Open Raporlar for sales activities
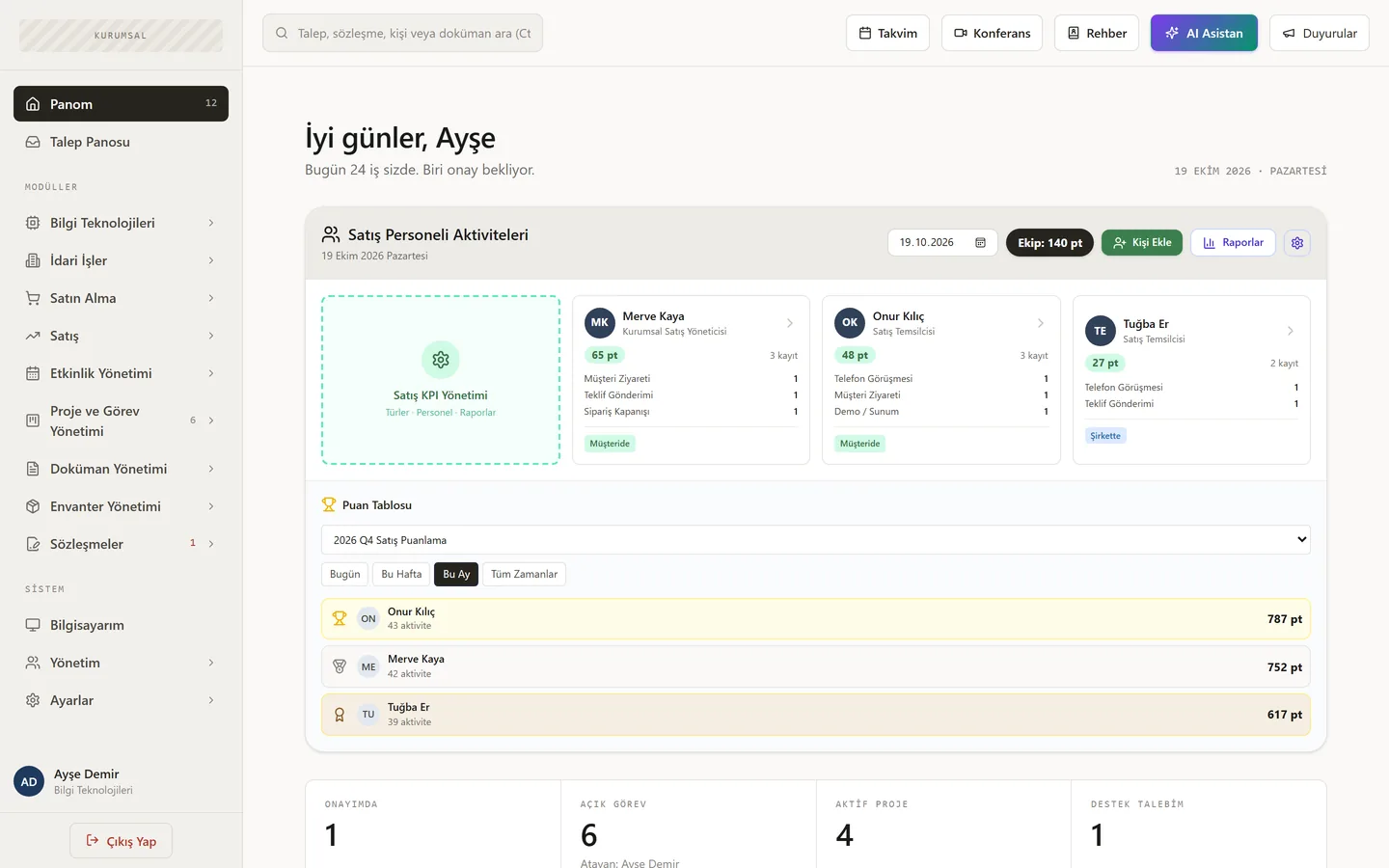 tap(1233, 243)
